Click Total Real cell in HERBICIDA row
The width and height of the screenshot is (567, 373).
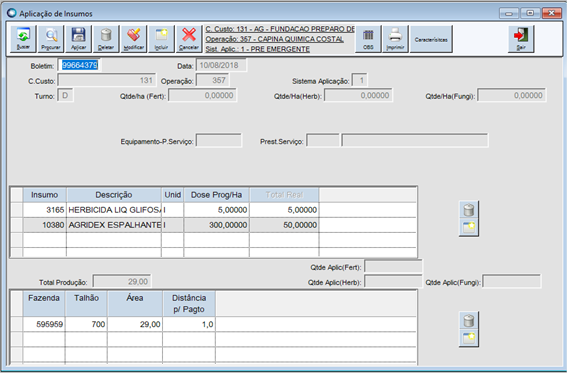pyautogui.click(x=284, y=210)
